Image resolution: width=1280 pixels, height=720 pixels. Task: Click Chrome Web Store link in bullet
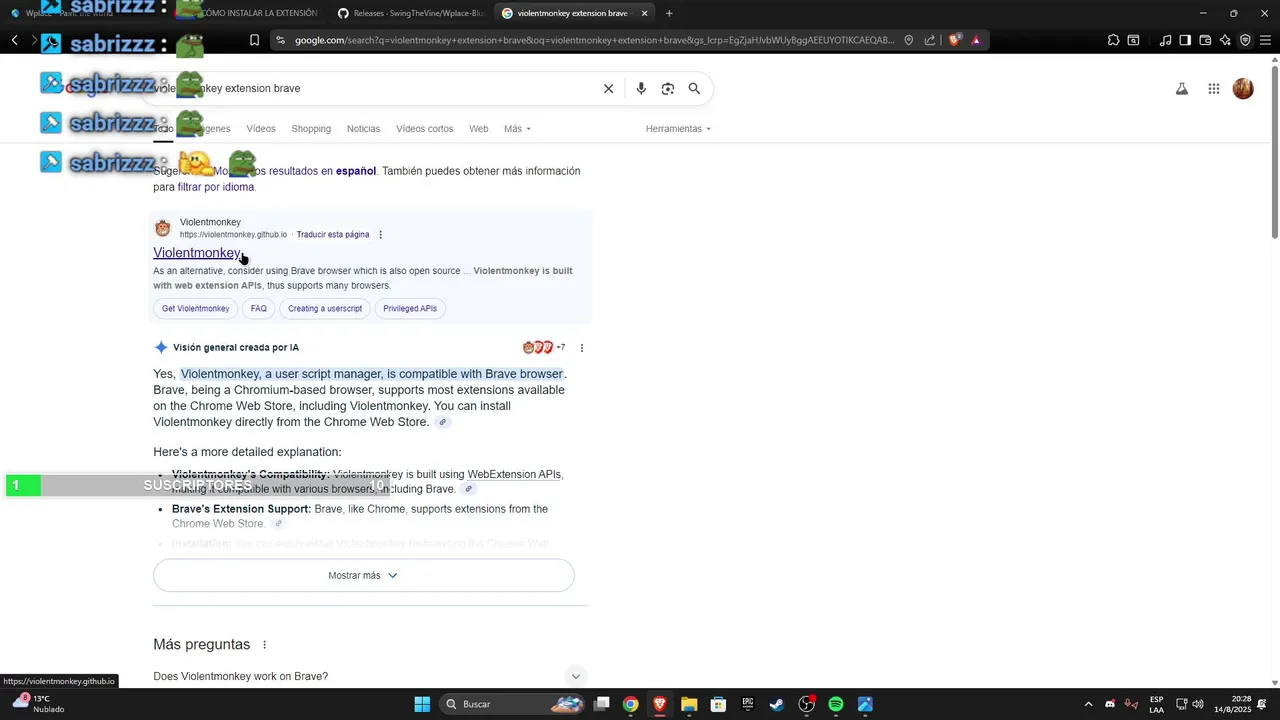pyautogui.click(x=217, y=524)
